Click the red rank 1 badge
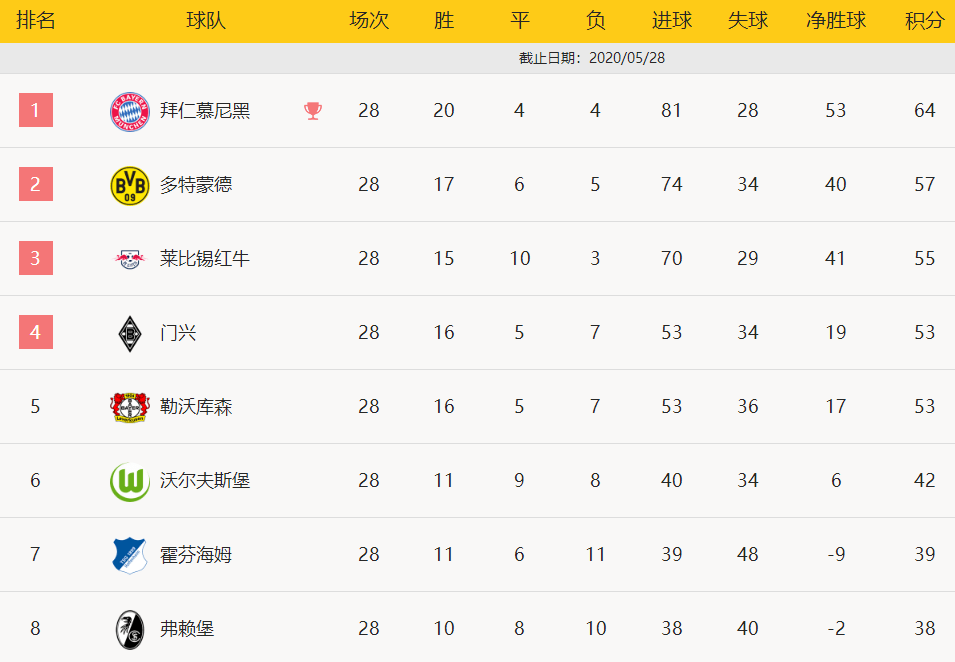The height and width of the screenshot is (662, 955). coord(36,110)
